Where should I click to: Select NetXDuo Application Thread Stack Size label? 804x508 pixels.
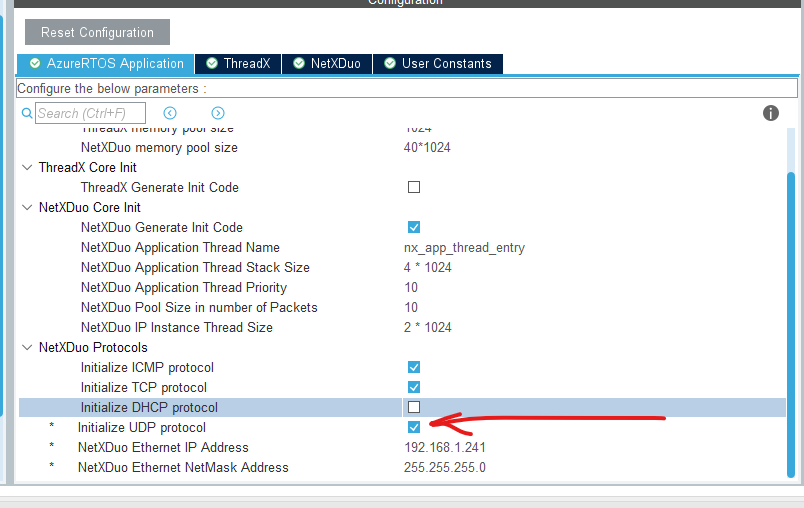[x=195, y=268]
